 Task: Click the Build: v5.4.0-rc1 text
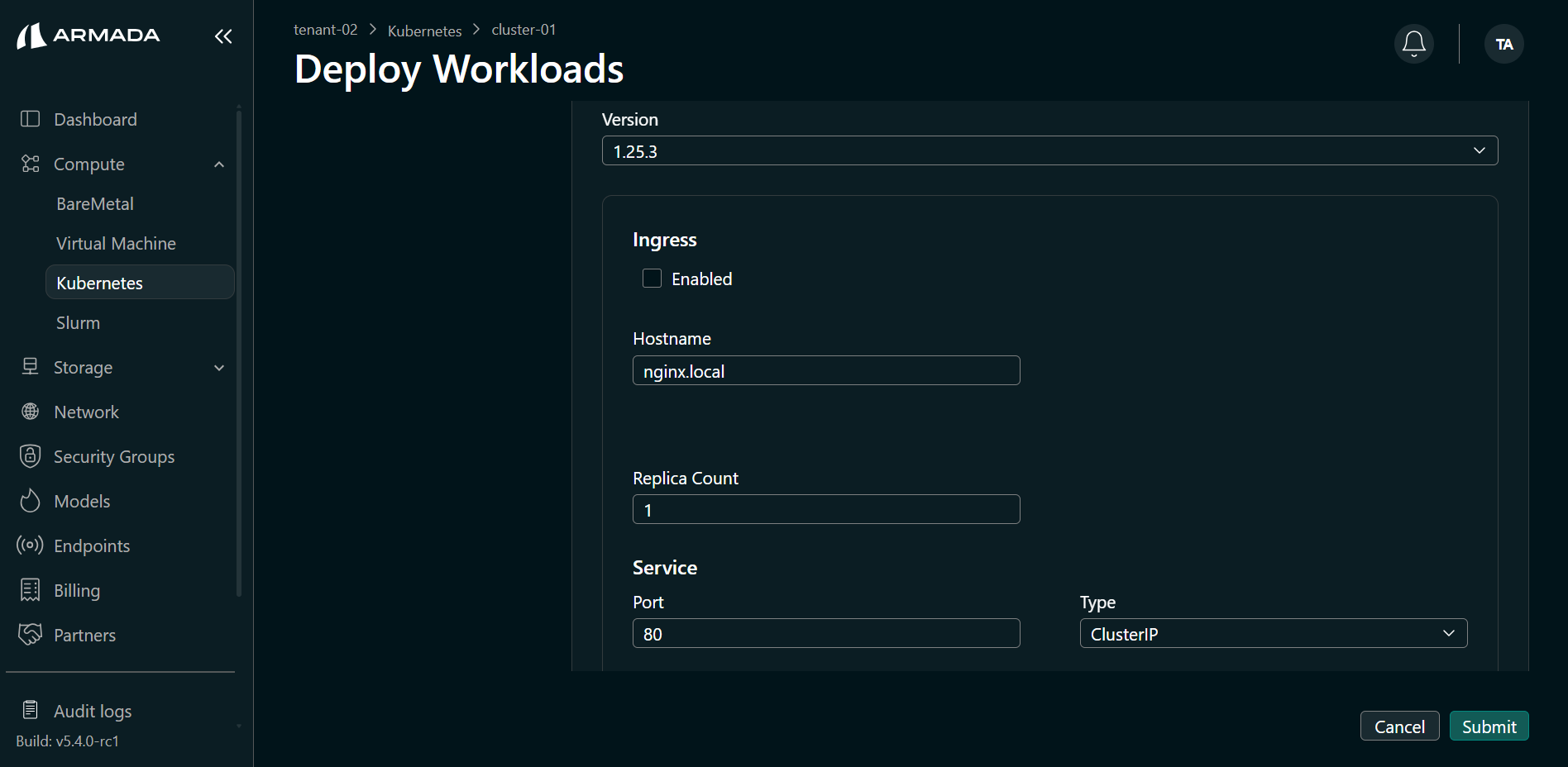[67, 741]
